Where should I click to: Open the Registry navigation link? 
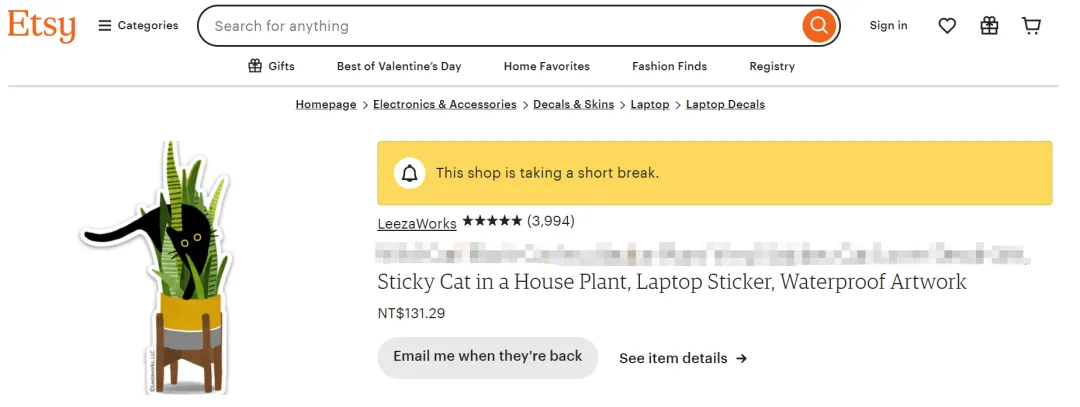coord(772,66)
